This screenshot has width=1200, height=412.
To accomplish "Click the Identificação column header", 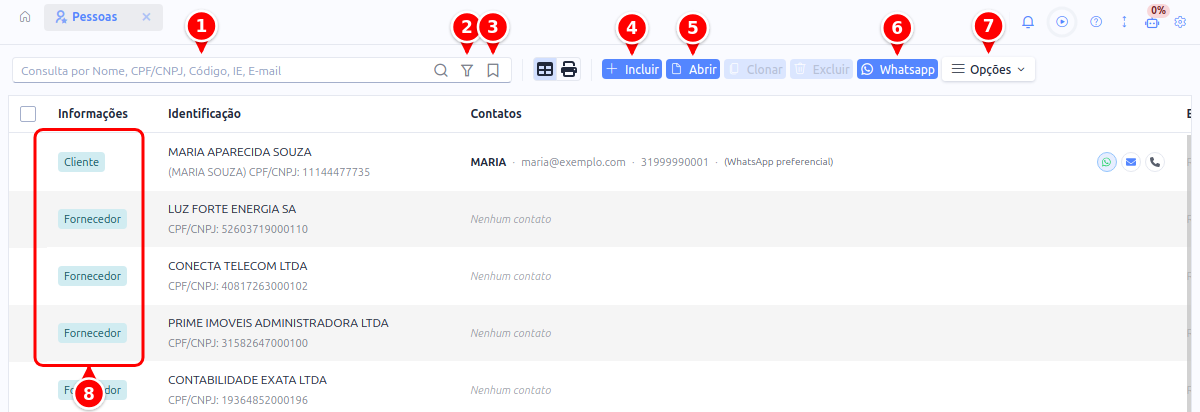I will click(204, 114).
